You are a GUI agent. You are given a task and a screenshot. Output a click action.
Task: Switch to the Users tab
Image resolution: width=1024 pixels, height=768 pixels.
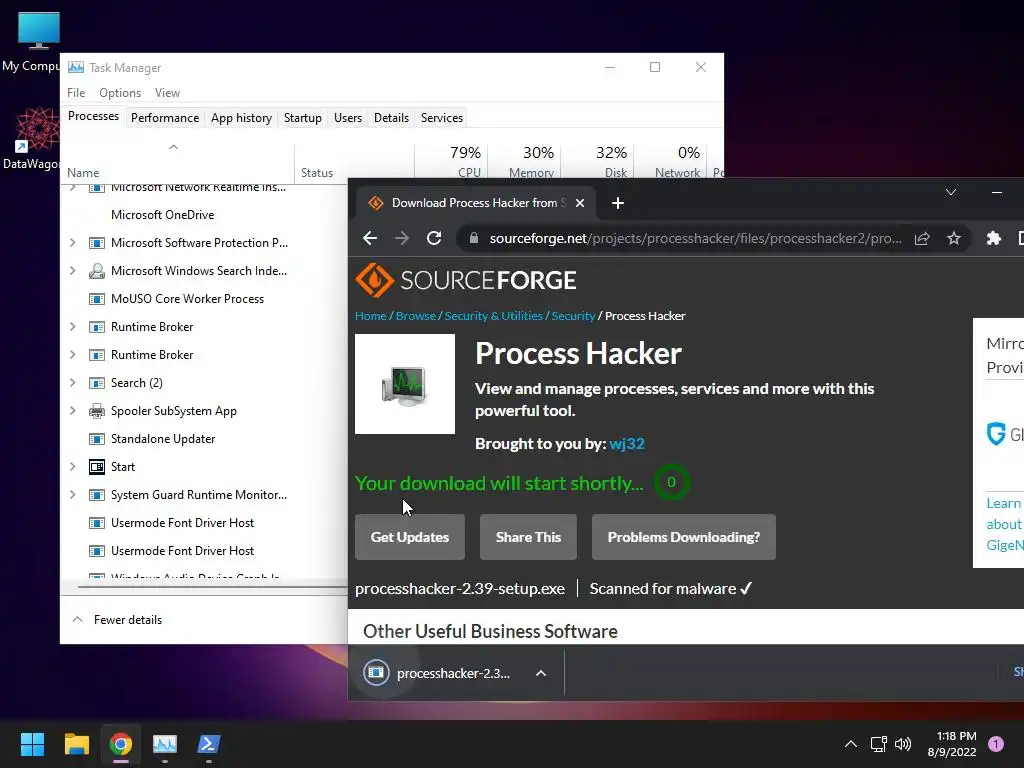click(x=347, y=118)
